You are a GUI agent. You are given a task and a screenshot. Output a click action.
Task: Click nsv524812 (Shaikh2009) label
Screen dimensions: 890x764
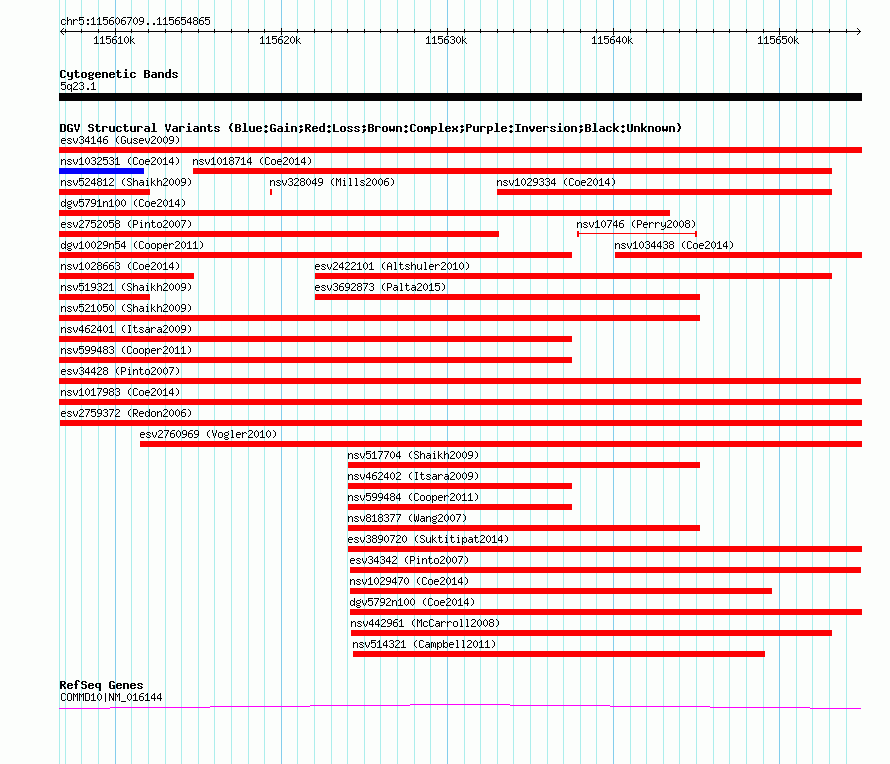[x=126, y=182]
